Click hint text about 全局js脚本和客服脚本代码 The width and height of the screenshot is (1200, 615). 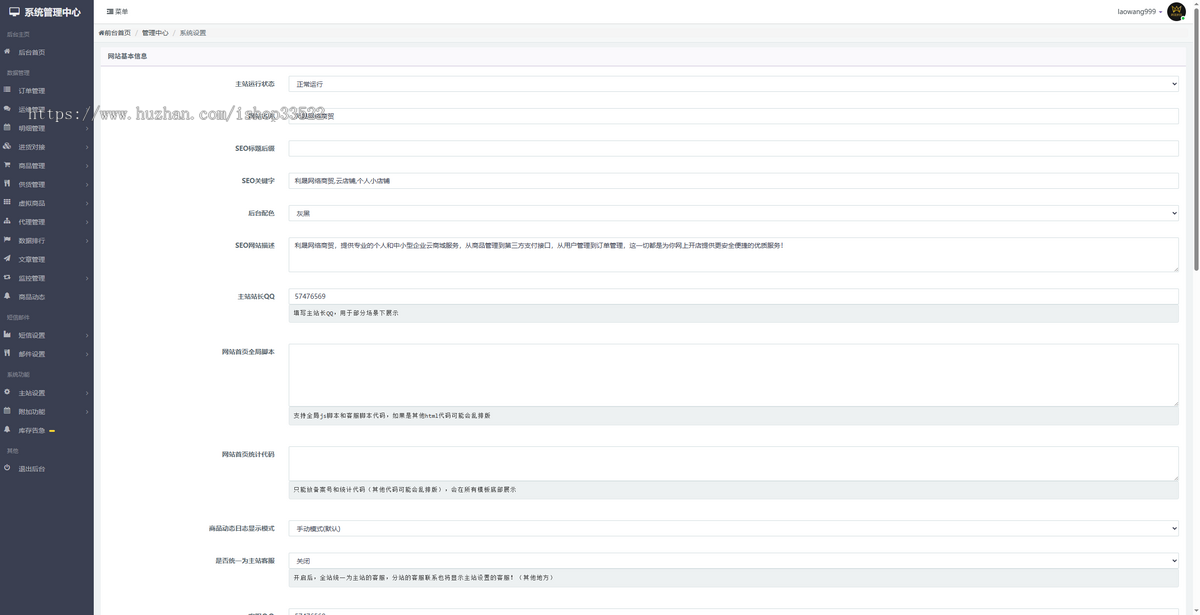392,415
